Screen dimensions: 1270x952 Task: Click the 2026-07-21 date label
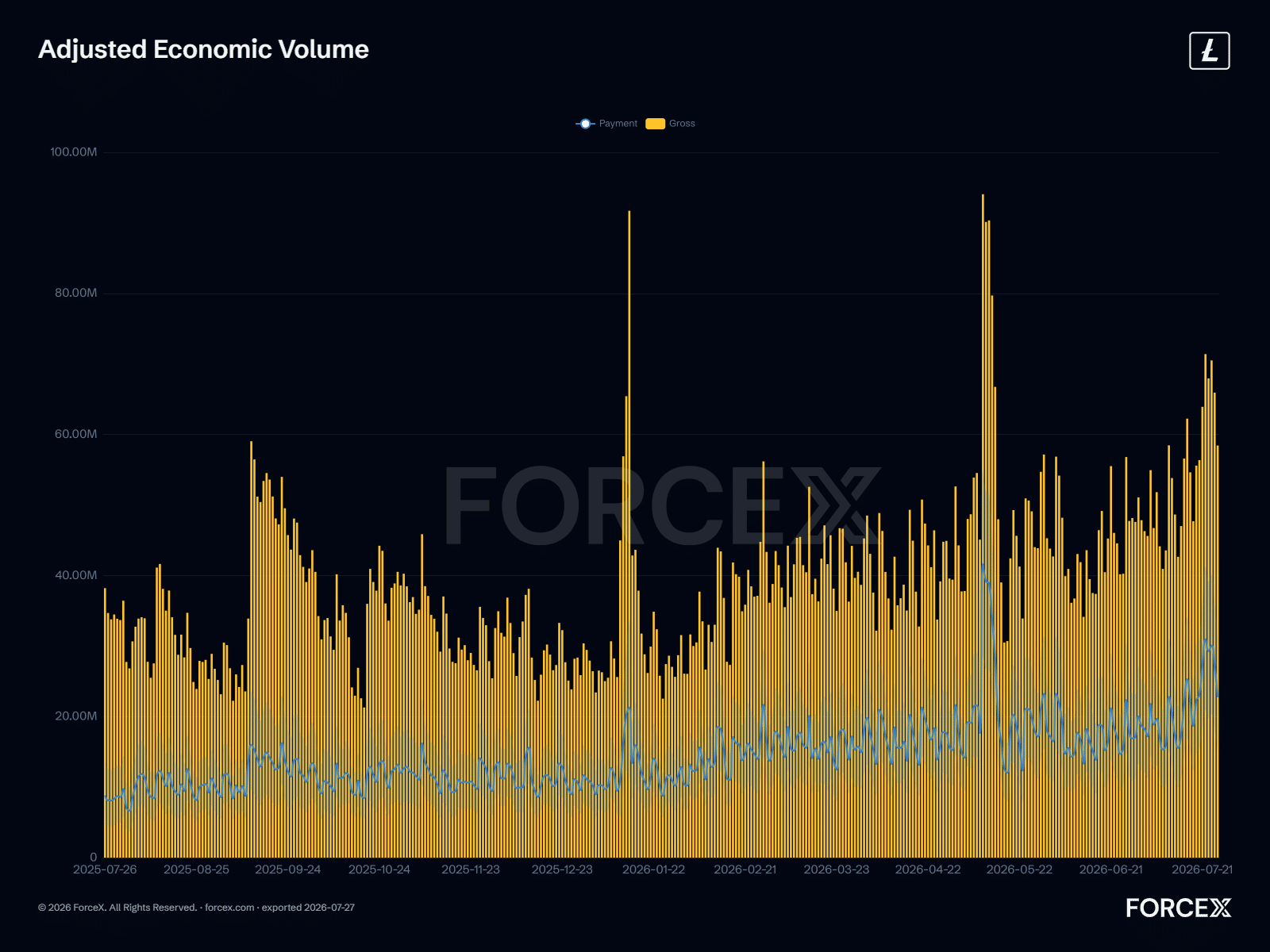point(1203,869)
